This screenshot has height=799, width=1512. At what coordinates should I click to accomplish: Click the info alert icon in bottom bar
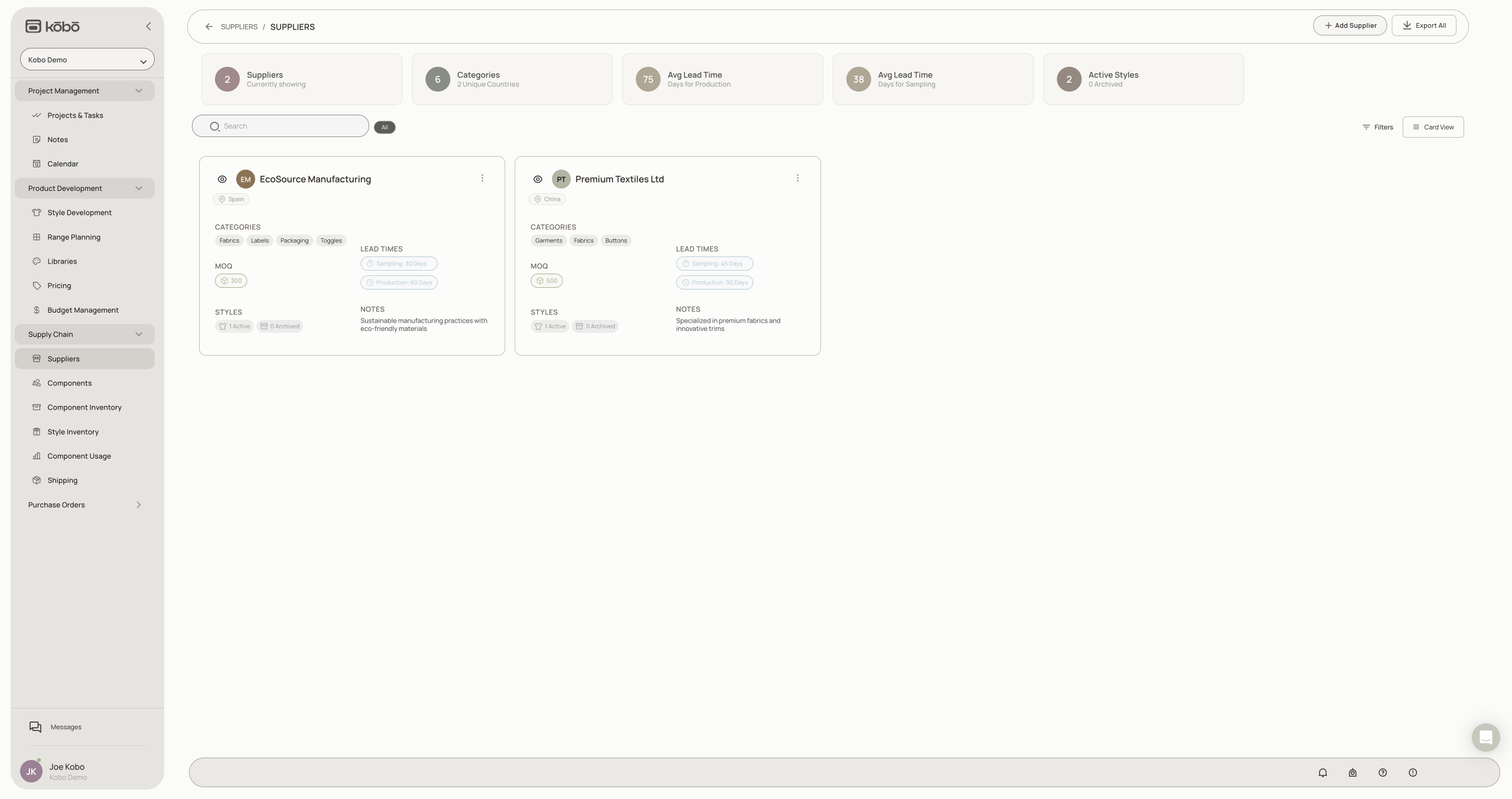[1413, 772]
